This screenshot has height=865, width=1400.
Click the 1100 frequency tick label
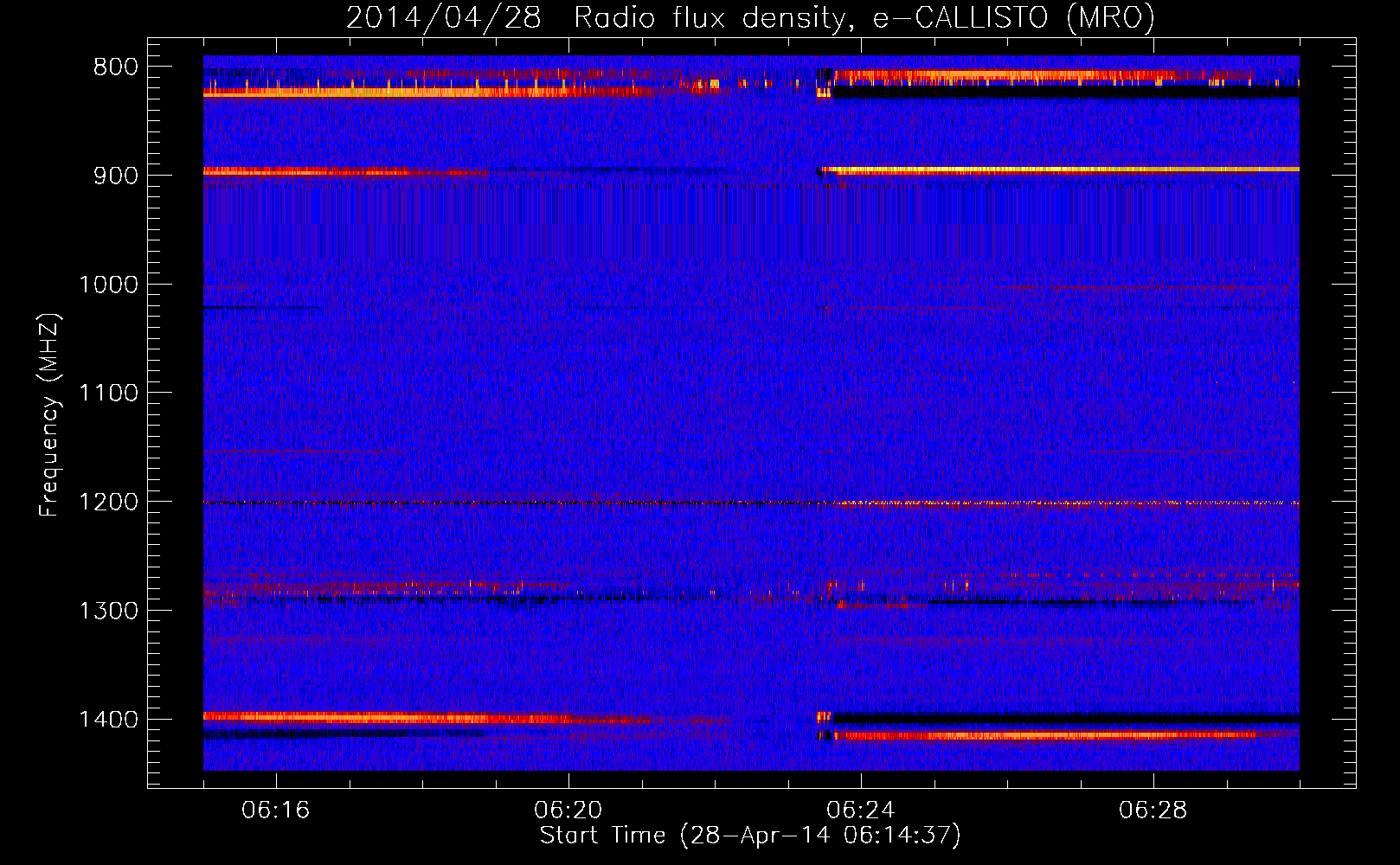108,394
